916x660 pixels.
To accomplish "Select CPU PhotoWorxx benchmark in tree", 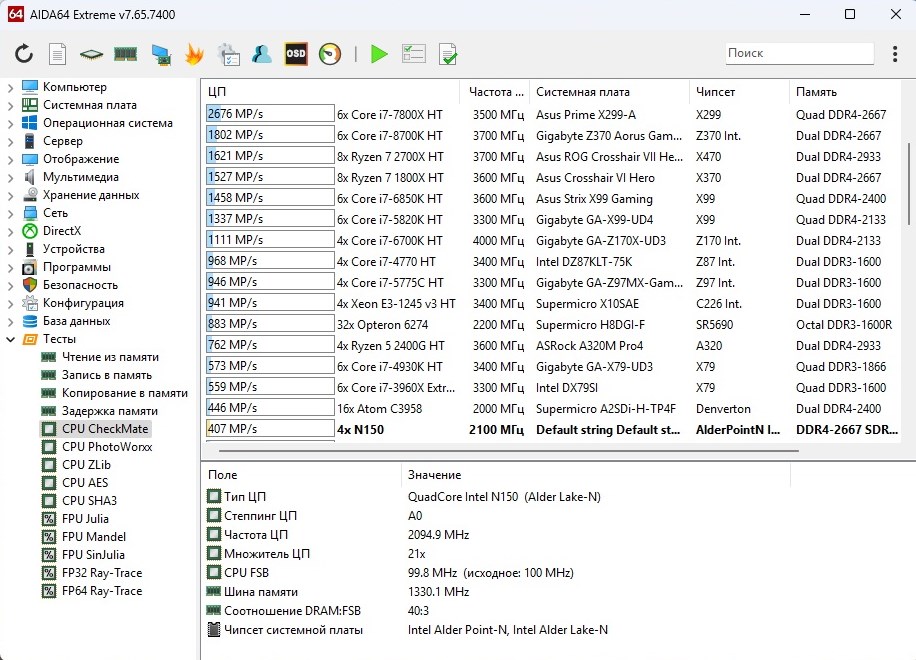I will 106,447.
